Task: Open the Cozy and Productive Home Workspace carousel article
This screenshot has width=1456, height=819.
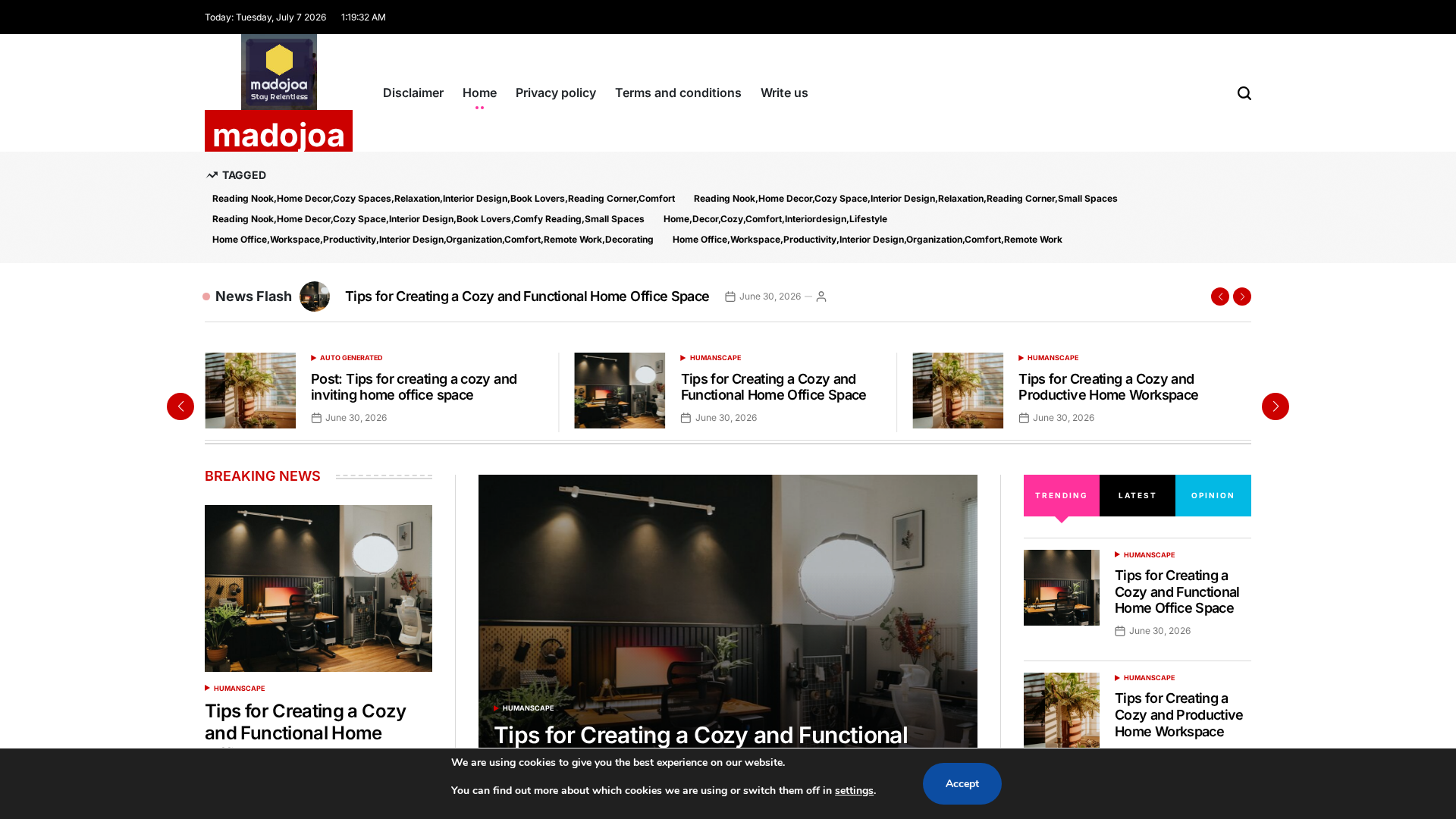Action: pos(1108,387)
